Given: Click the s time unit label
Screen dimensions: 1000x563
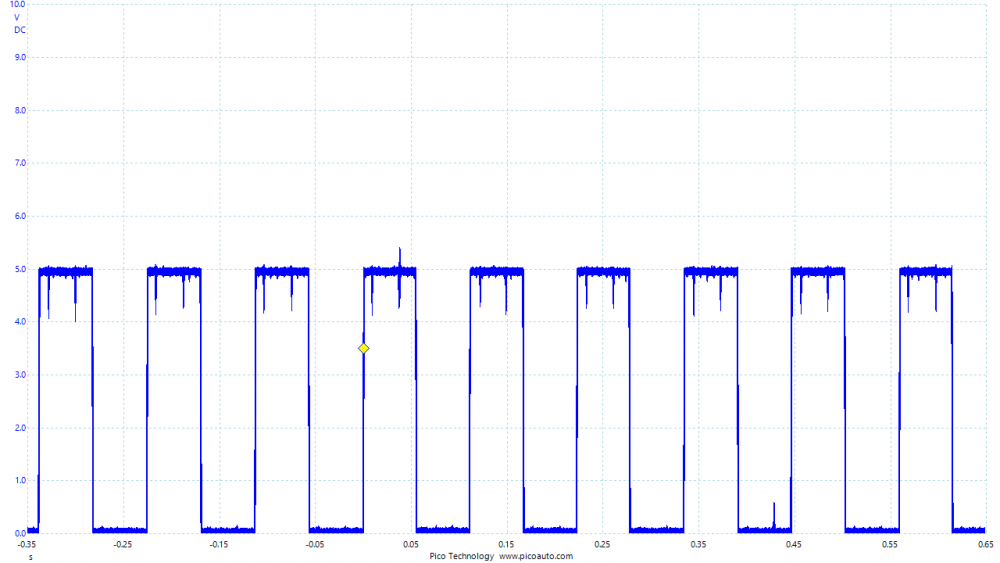Looking at the screenshot, I should pos(30,556).
